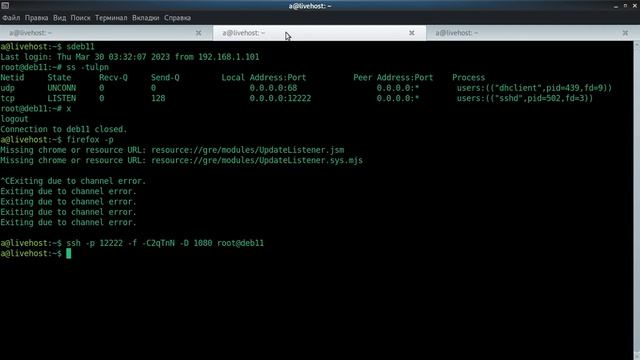Viewport: 640px width, 360px height.
Task: Click the 'dhclient' process entry text
Action: point(534,88)
